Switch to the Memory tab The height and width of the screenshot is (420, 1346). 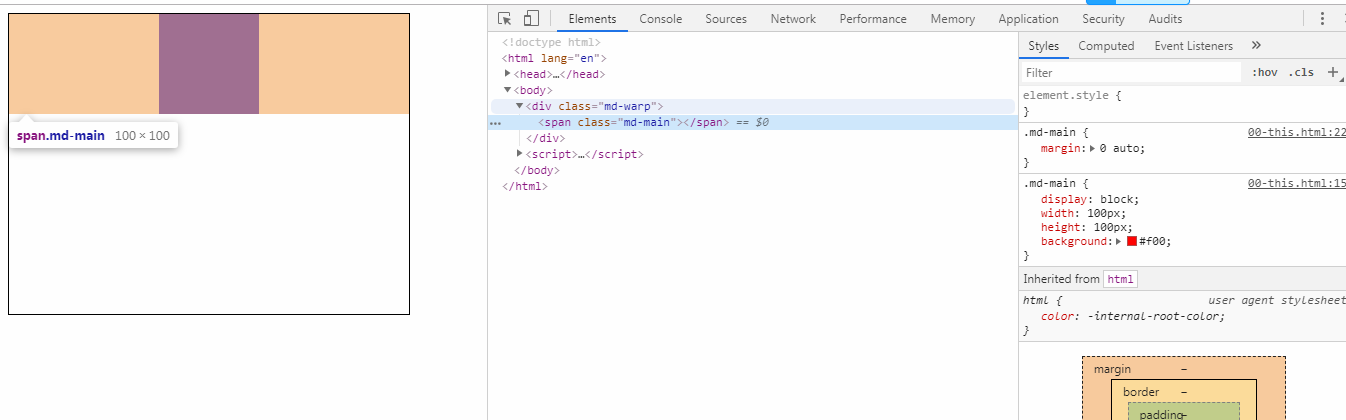[x=952, y=19]
